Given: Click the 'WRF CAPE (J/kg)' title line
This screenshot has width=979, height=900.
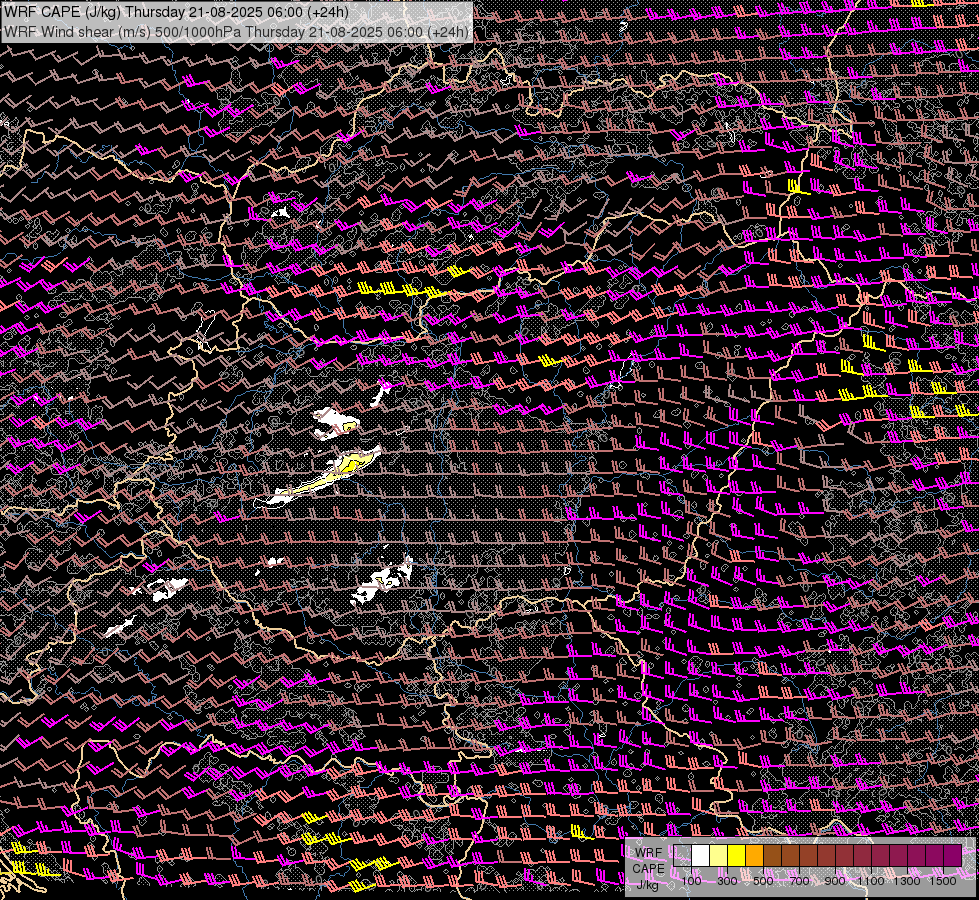Looking at the screenshot, I should pos(176,12).
